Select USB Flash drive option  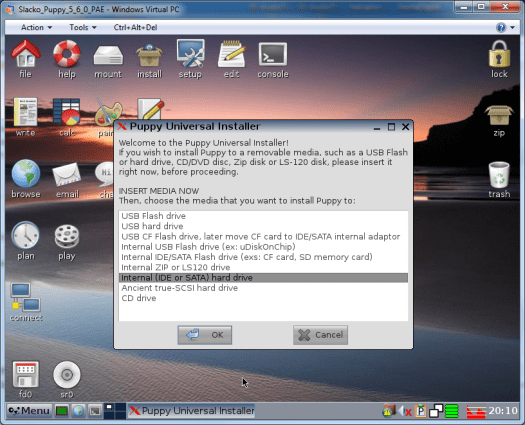(x=263, y=216)
